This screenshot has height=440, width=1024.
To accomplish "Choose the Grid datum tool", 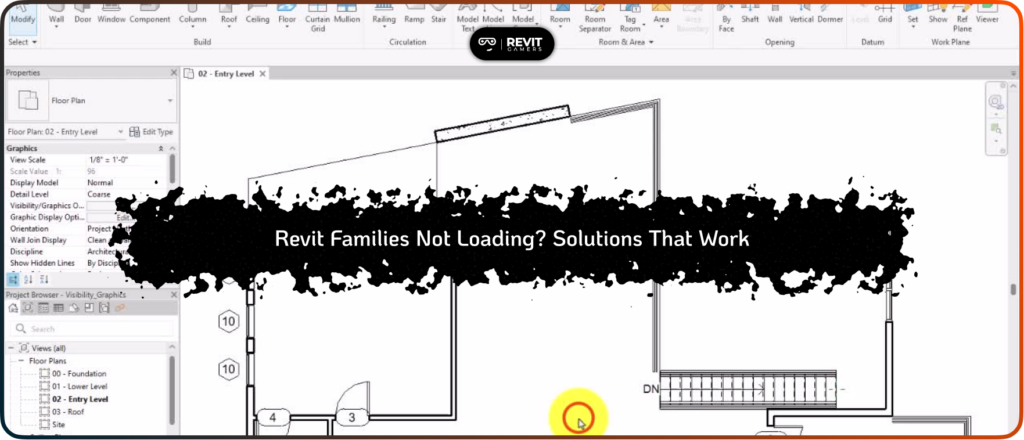I will coord(885,14).
